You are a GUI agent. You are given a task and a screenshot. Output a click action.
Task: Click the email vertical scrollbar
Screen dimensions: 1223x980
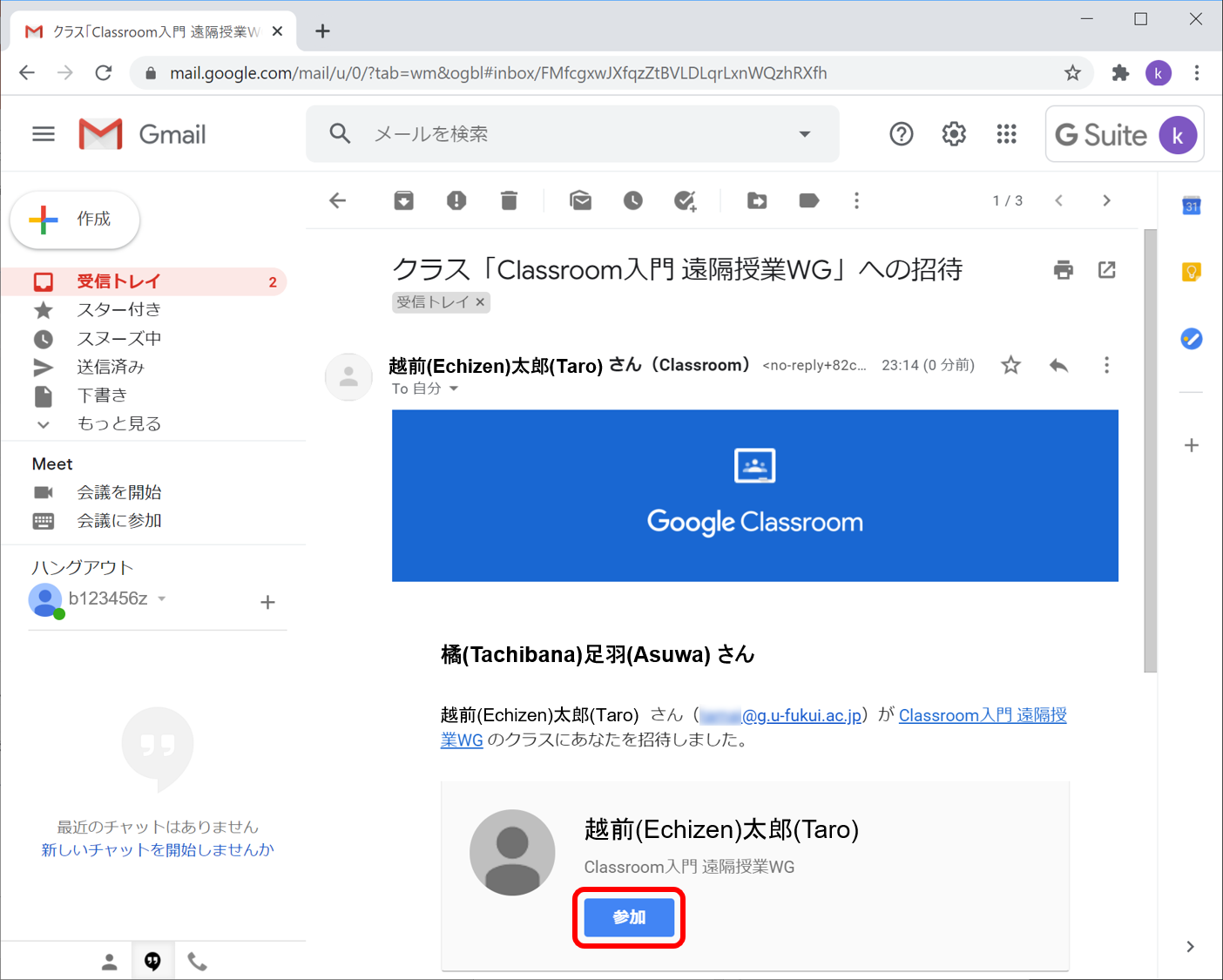(x=1150, y=450)
